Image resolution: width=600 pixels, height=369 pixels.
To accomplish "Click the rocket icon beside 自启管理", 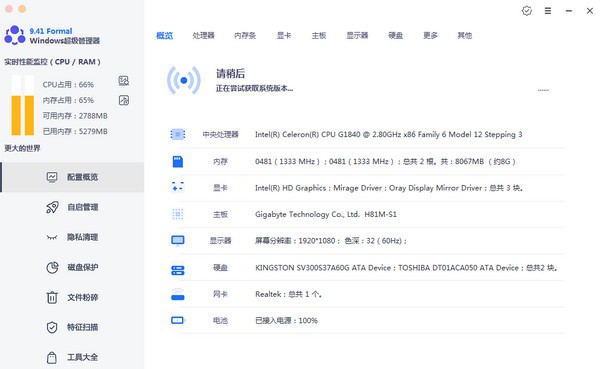I will click(52, 207).
